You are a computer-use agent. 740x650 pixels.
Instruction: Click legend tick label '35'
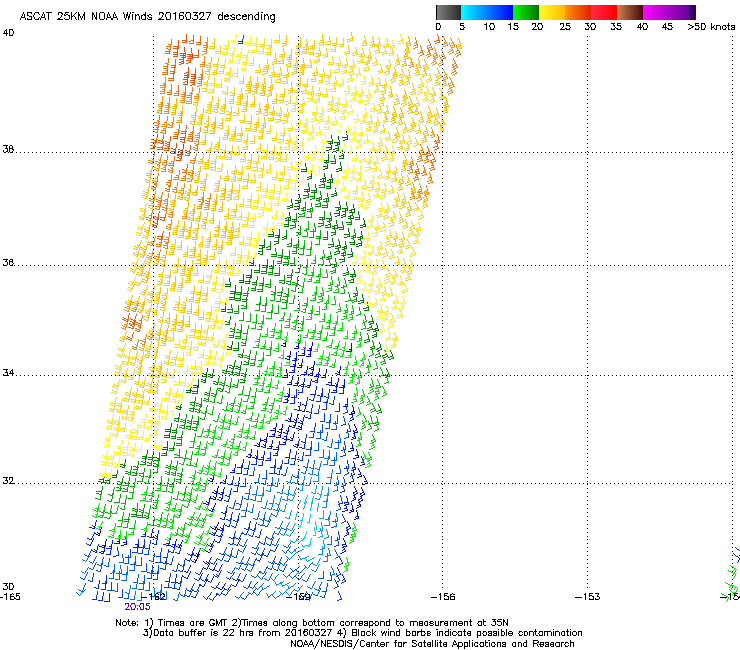coord(616,27)
